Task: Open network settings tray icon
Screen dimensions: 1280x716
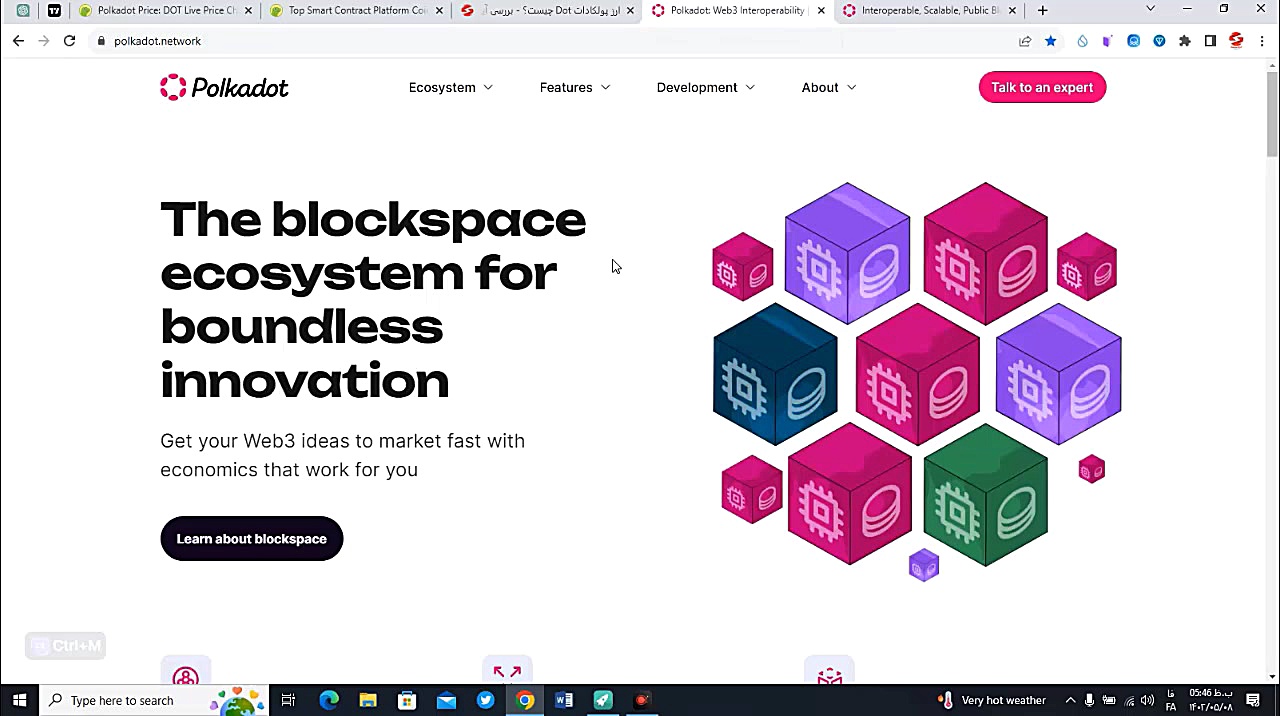Action: tap(1129, 700)
